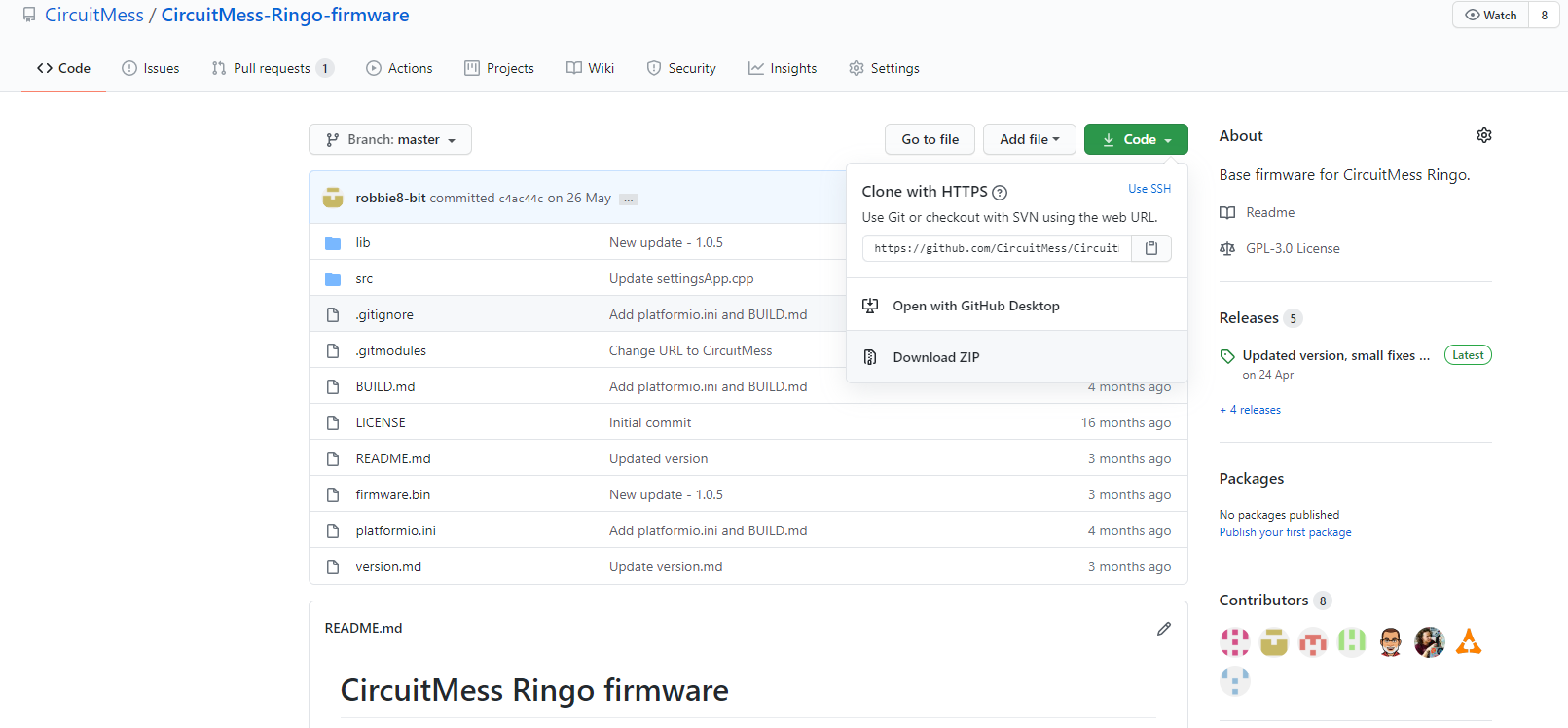The width and height of the screenshot is (1568, 728).
Task: Open the .gitmodules file
Action: 390,351
